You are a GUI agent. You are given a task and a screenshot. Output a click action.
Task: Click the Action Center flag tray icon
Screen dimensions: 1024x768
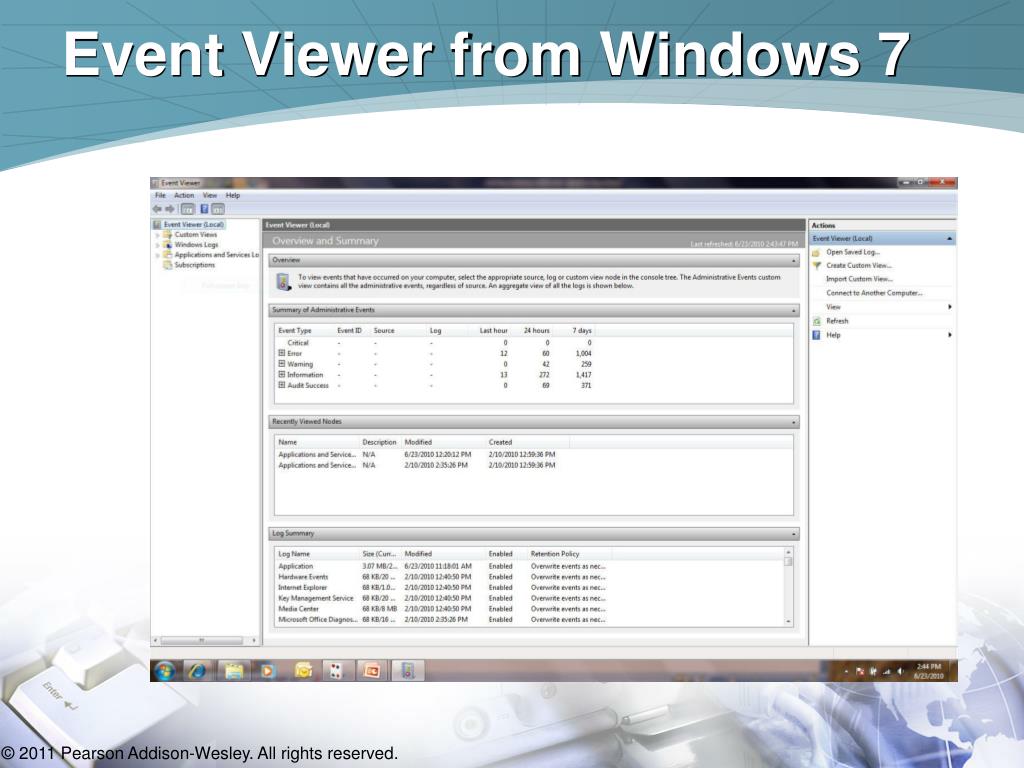click(x=859, y=671)
